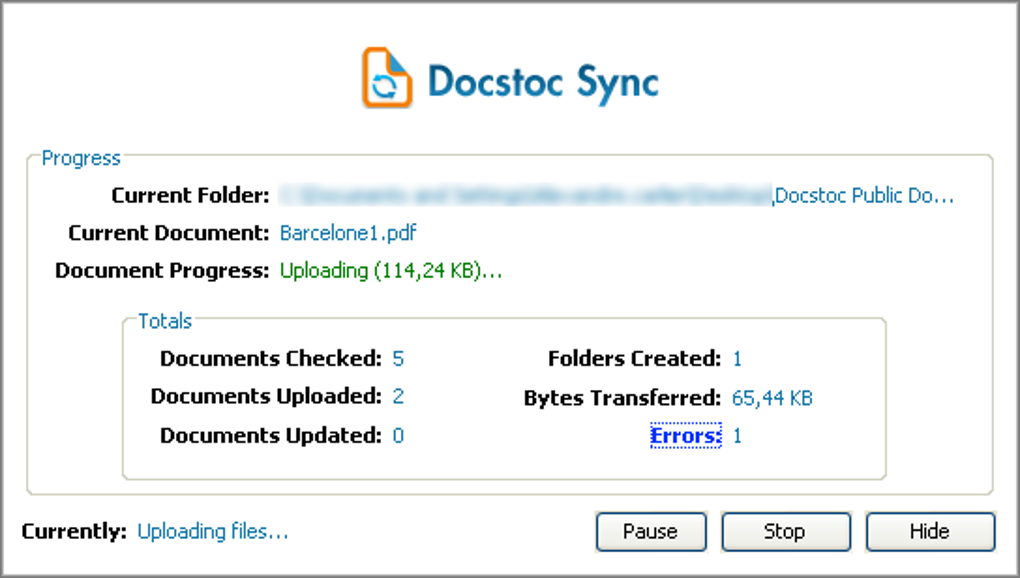The width and height of the screenshot is (1020, 578).
Task: Click the Barcelone1.pdf document name
Action: click(348, 233)
